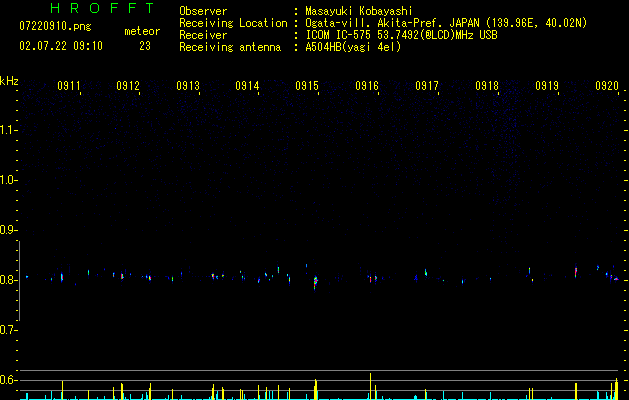Click the date stamp 02.07.22 09:10

(61, 46)
